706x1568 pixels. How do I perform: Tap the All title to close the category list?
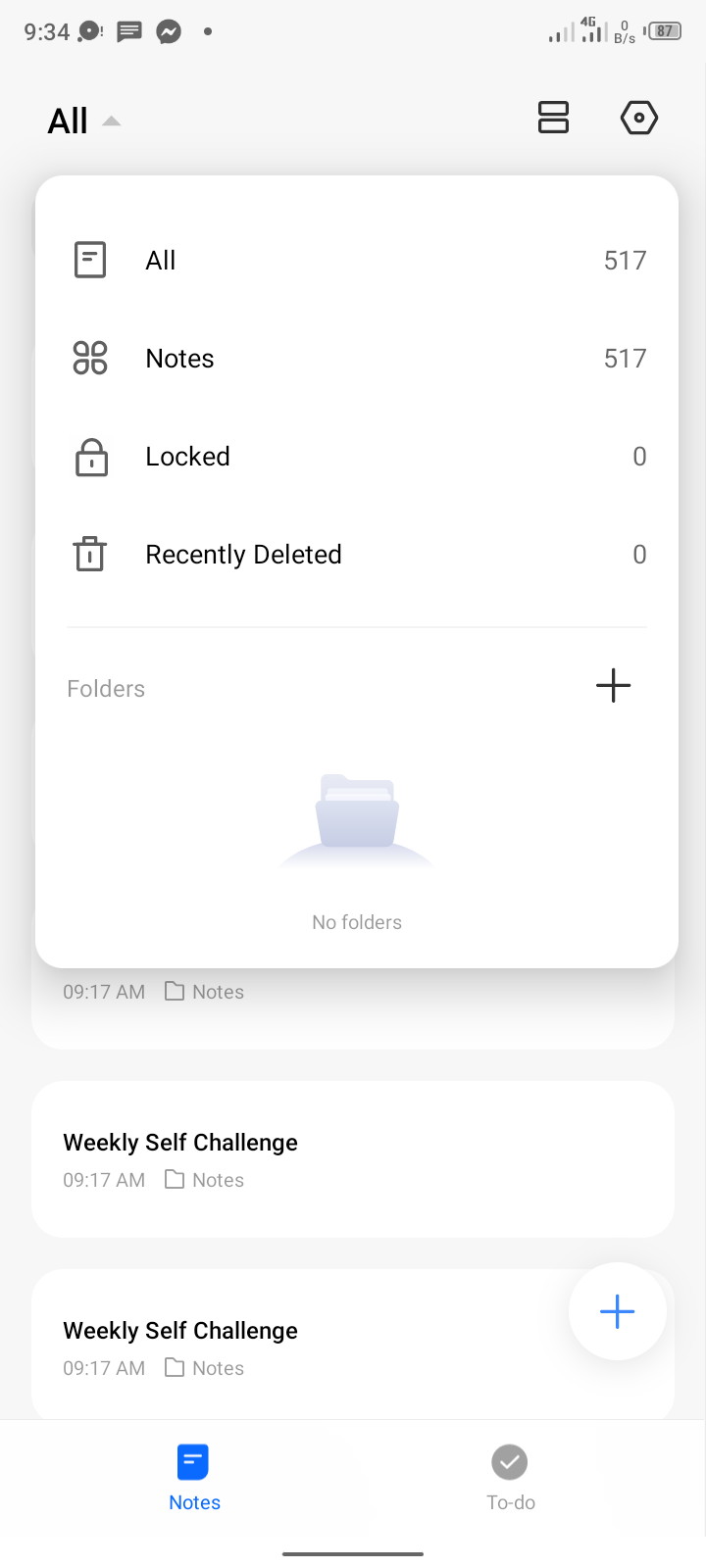[x=68, y=121]
